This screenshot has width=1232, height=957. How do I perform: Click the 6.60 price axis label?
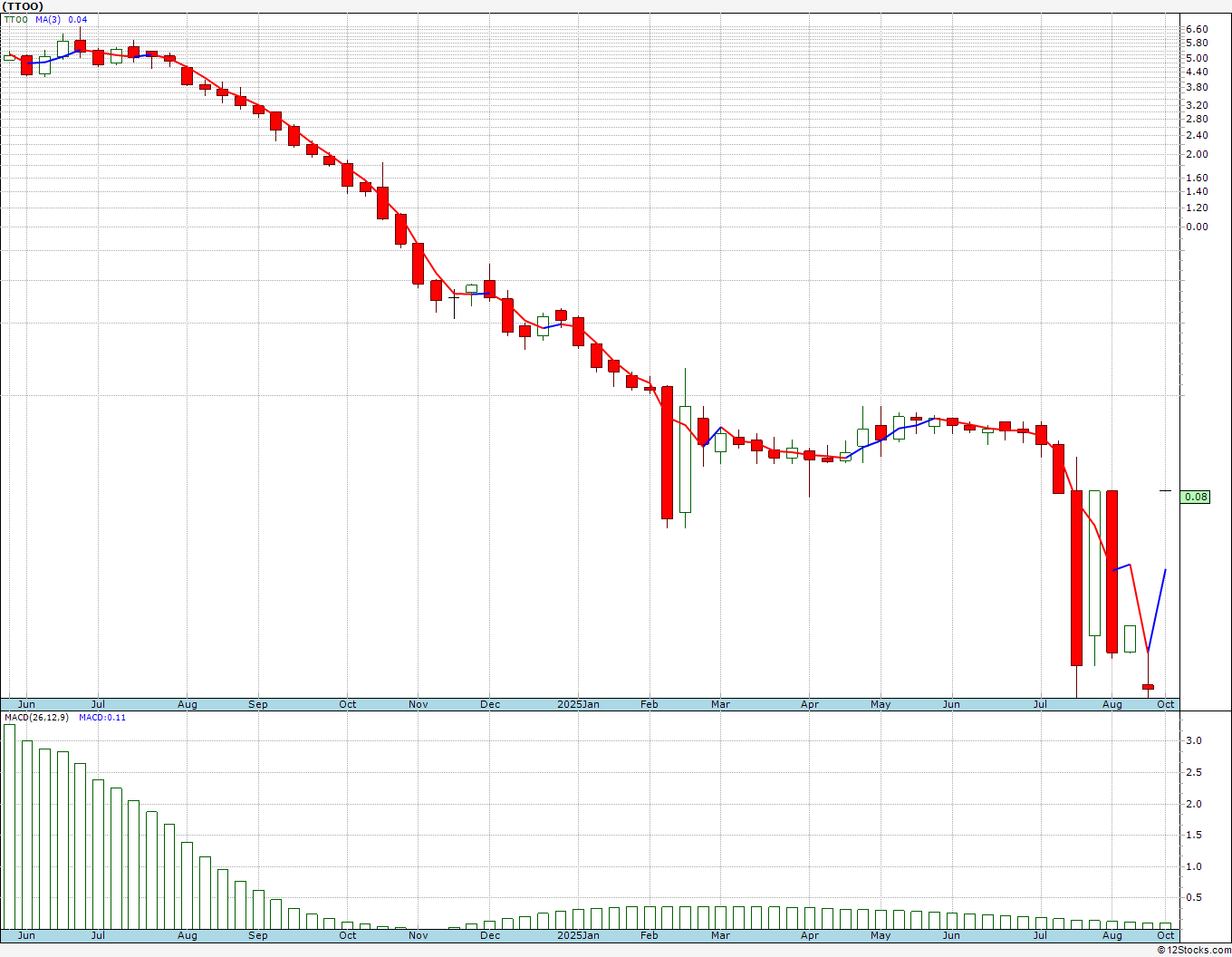pos(1196,29)
